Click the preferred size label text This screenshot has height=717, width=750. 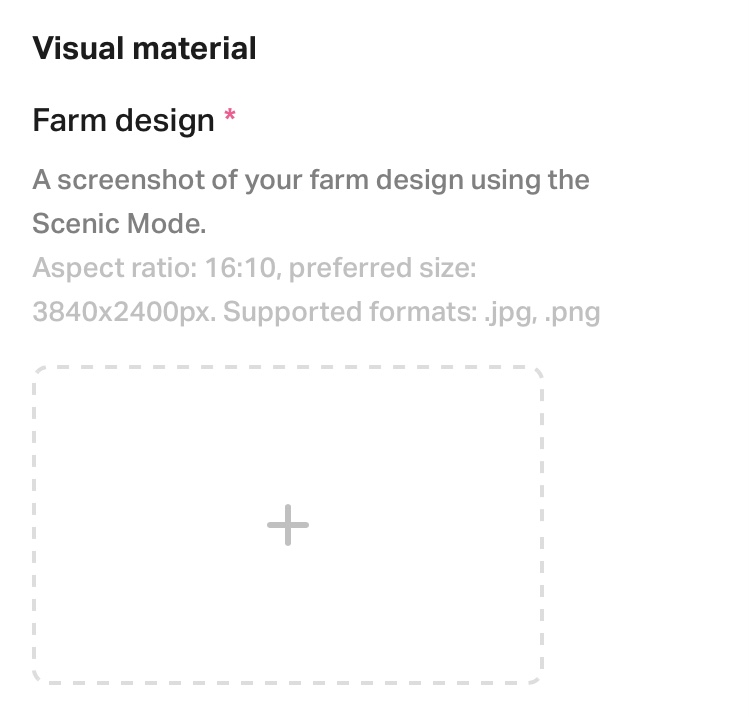(x=382, y=268)
